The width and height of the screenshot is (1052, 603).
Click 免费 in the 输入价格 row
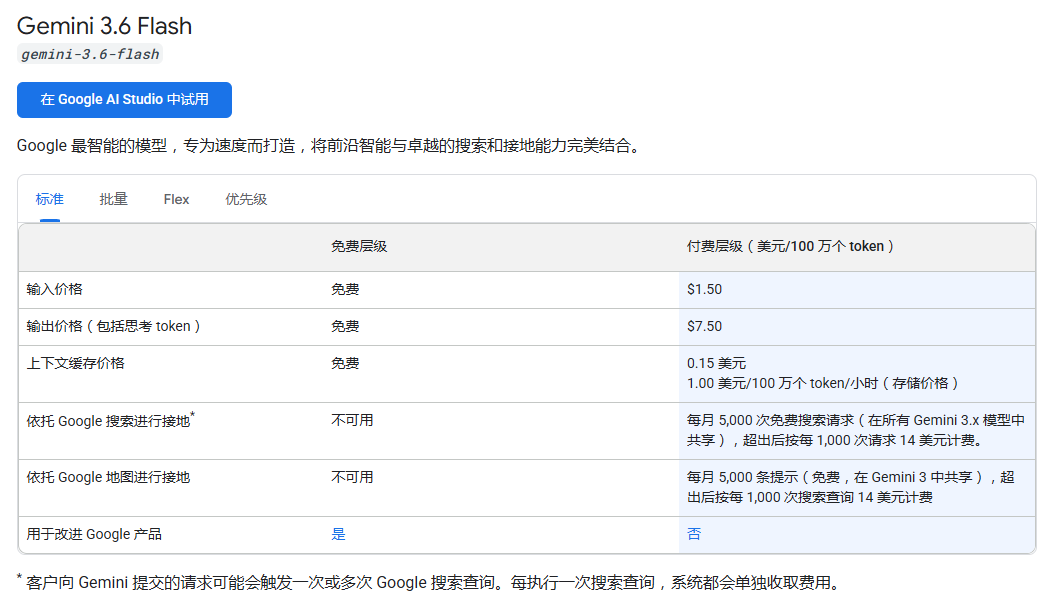click(345, 289)
